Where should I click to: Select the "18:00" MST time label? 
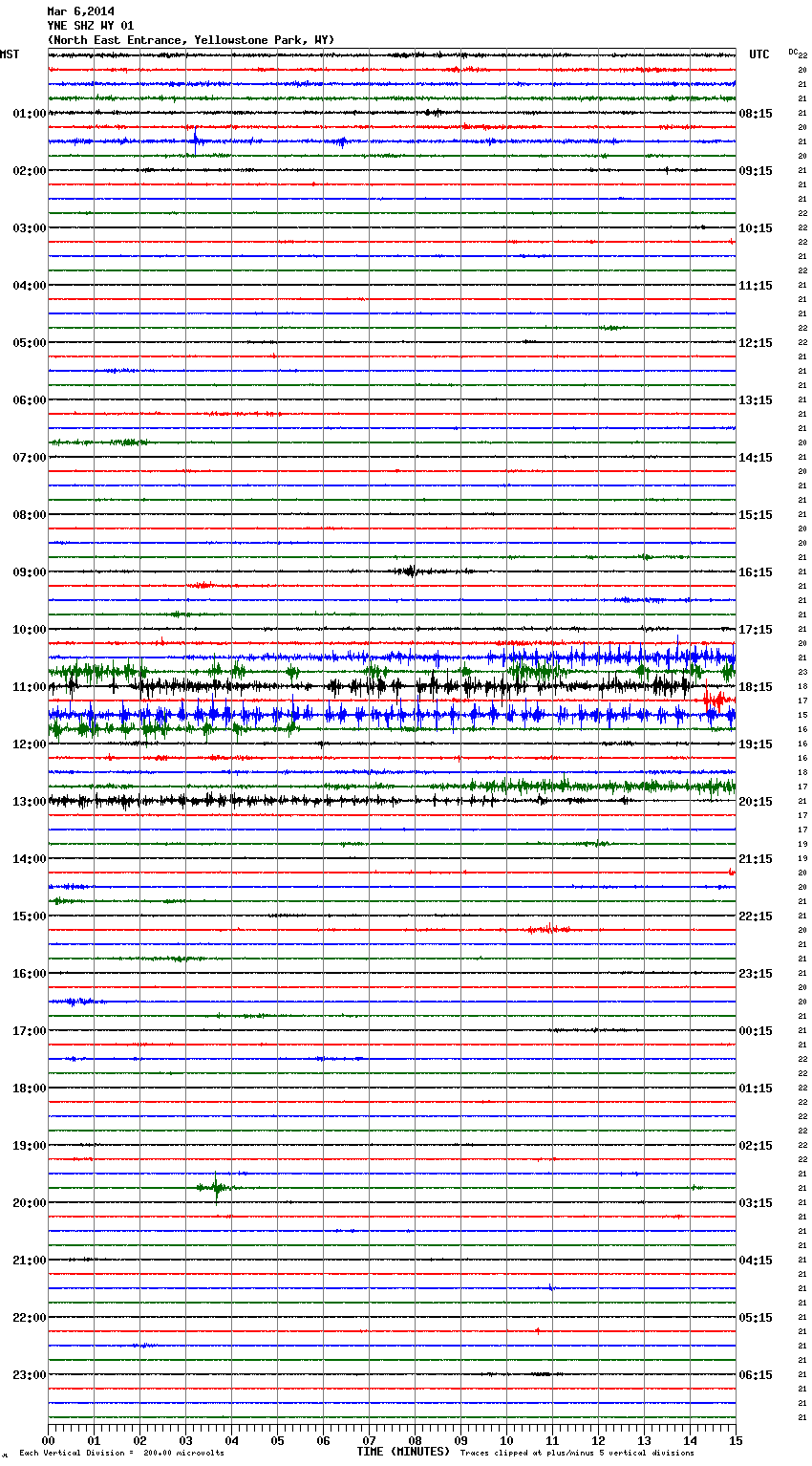click(x=30, y=1089)
